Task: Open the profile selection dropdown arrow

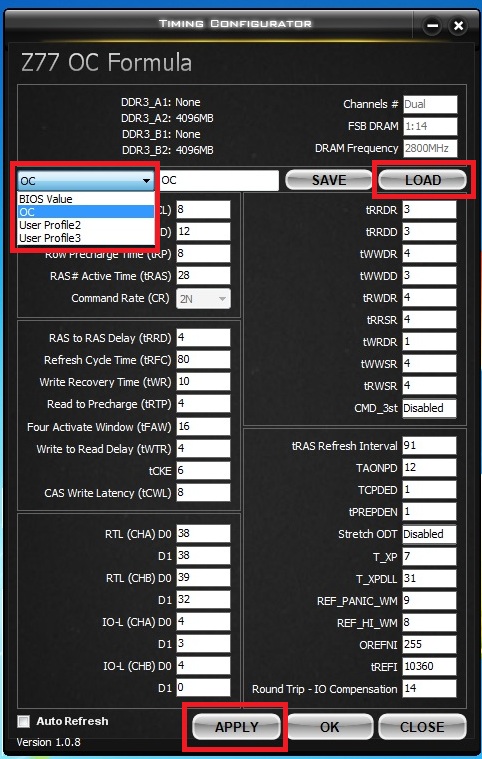Action: [146, 181]
